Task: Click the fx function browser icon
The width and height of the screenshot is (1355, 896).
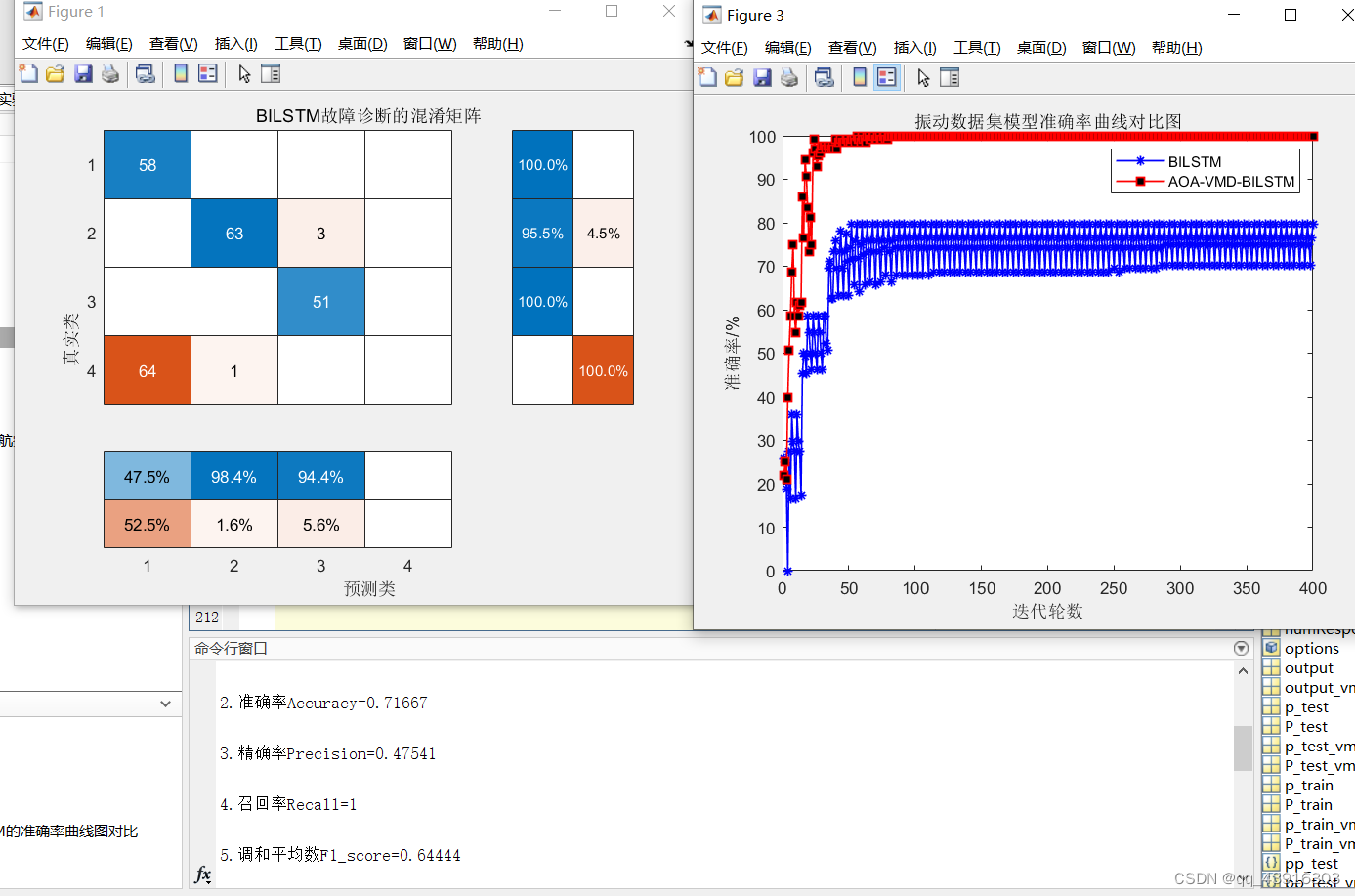Action: click(x=202, y=876)
